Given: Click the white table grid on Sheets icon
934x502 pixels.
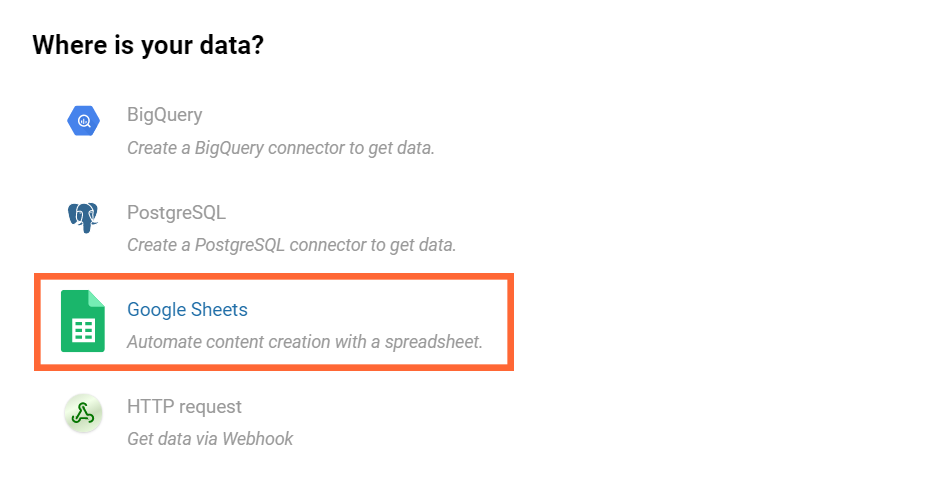Looking at the screenshot, I should coord(83,331).
